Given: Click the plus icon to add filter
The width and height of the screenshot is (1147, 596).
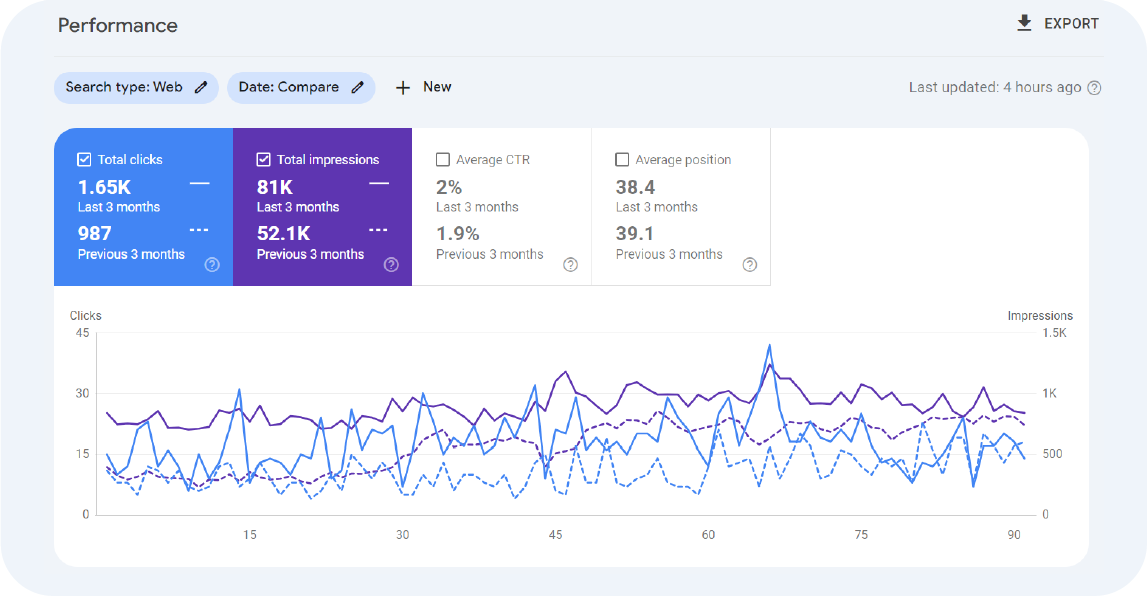Looking at the screenshot, I should tap(403, 87).
